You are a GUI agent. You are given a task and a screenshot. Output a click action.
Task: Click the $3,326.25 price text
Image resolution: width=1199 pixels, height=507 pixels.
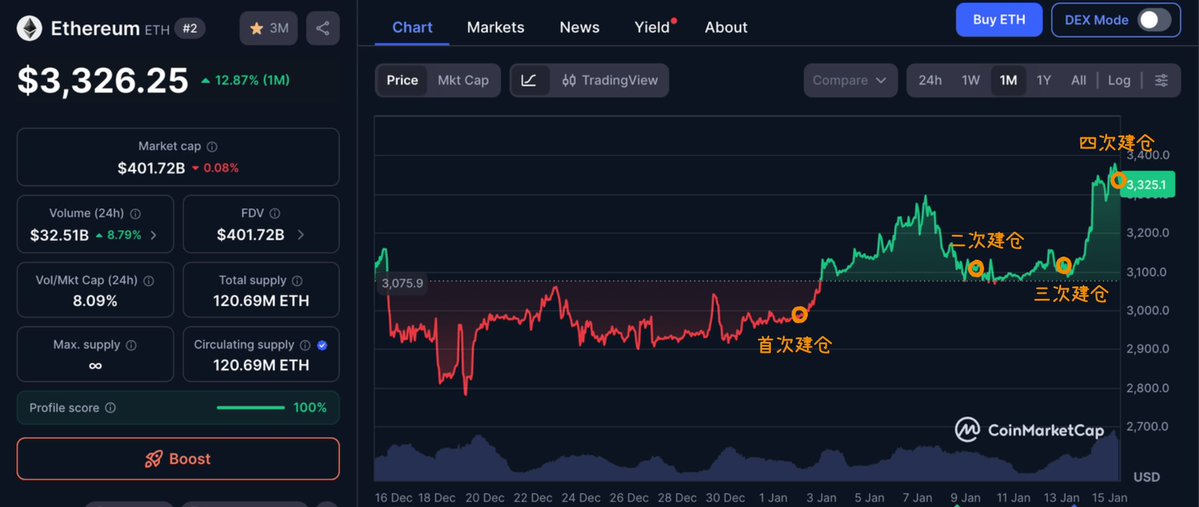(102, 80)
